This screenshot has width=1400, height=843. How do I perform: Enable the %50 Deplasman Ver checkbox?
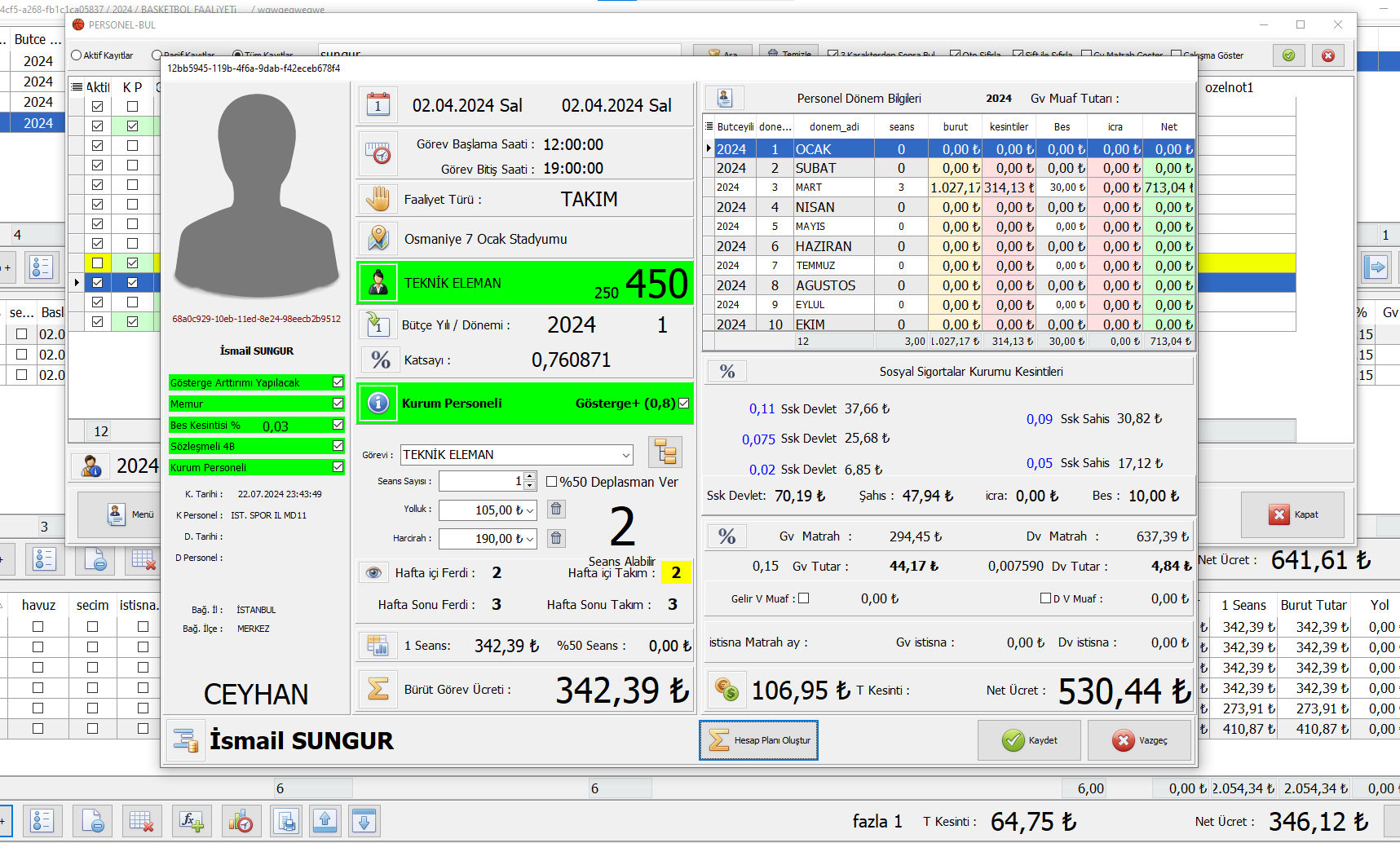tap(552, 482)
